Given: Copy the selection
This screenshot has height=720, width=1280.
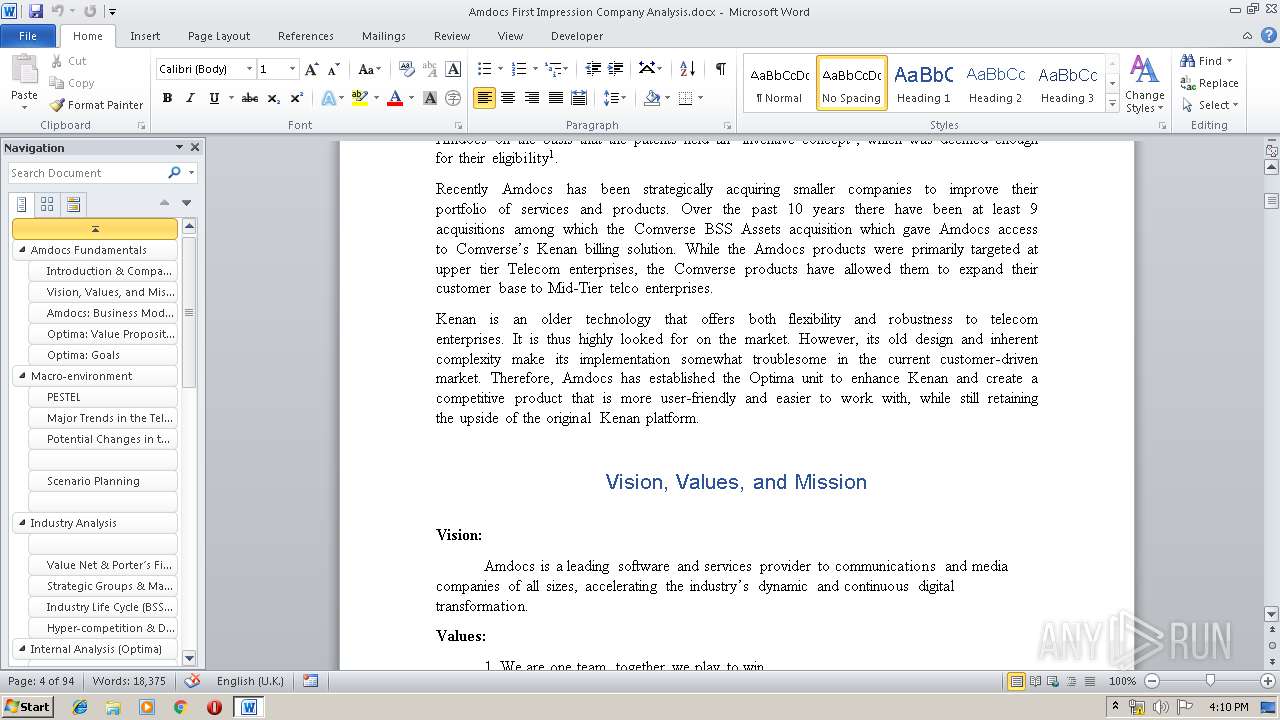Looking at the screenshot, I should [72, 83].
